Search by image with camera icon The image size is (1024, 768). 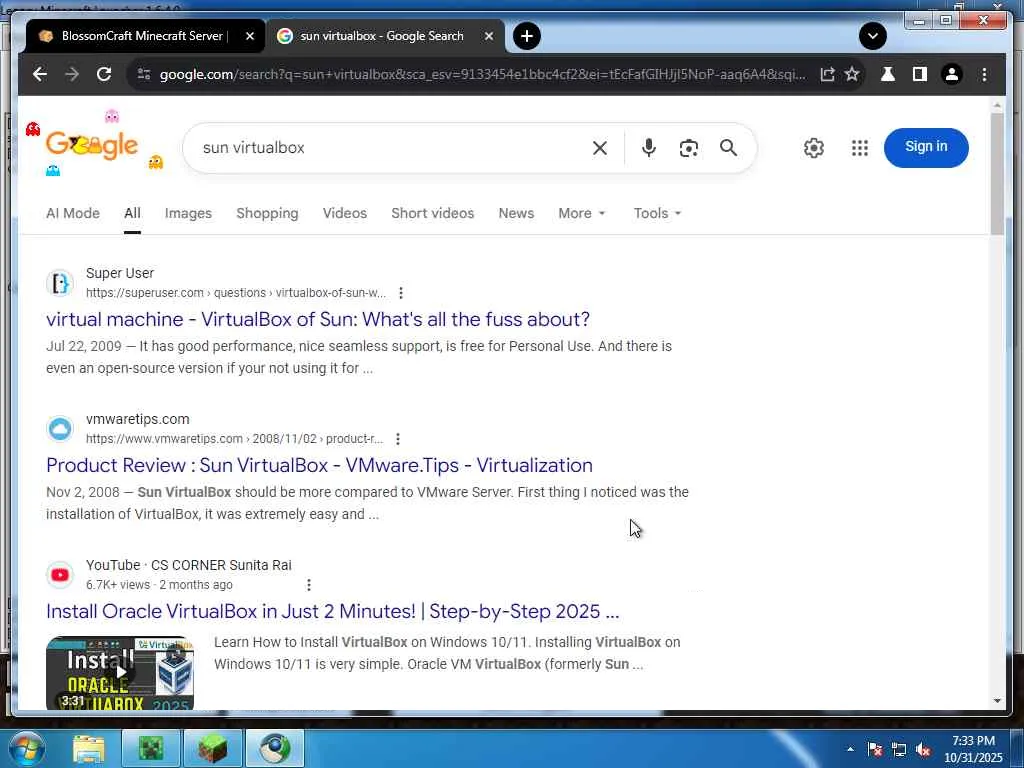(x=688, y=148)
